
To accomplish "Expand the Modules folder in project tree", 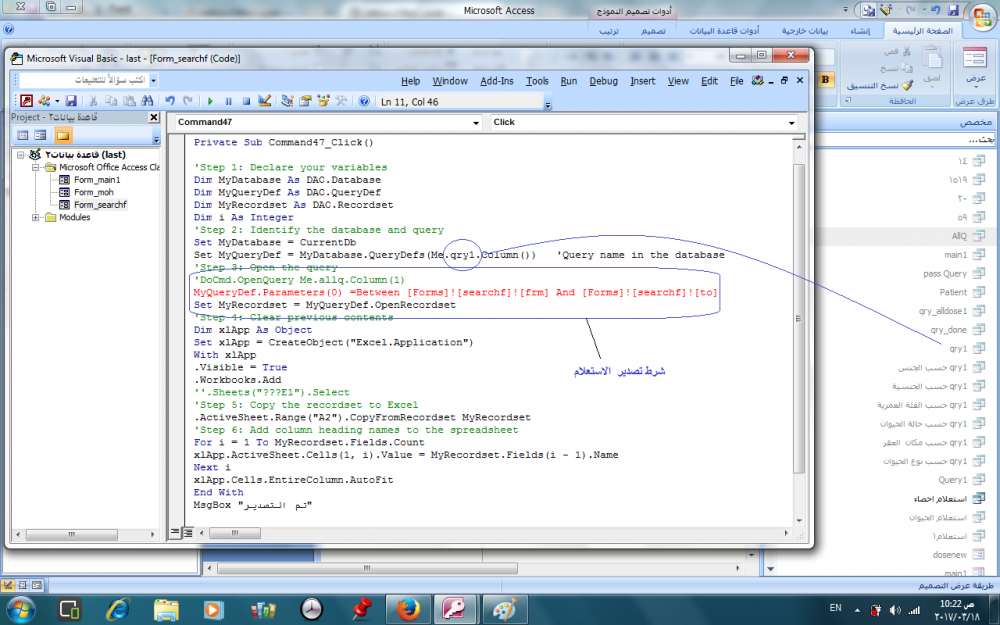I will (x=36, y=217).
